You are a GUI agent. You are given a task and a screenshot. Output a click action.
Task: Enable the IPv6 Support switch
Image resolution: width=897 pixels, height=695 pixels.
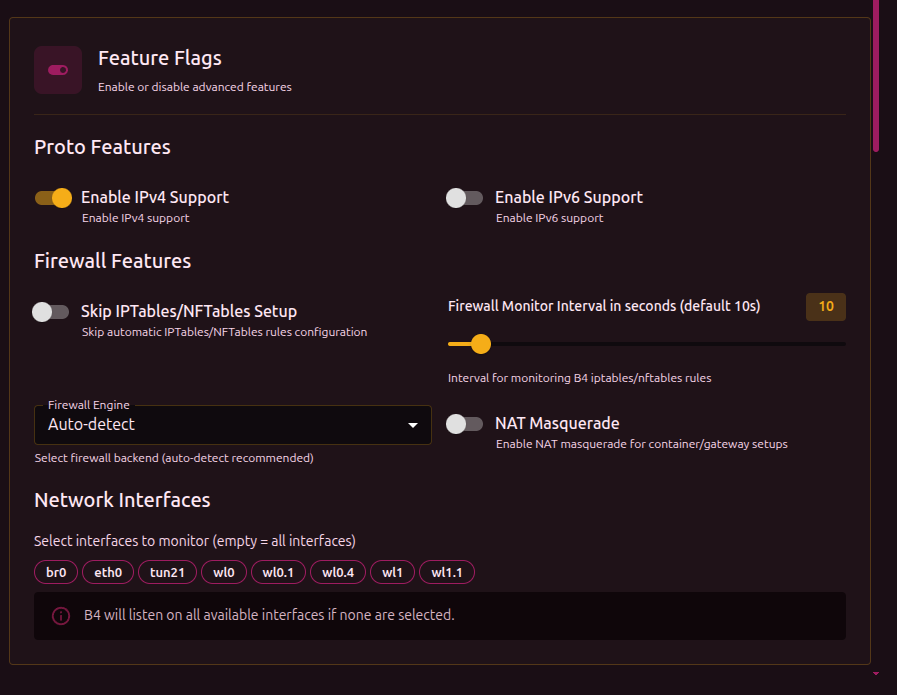pos(464,198)
